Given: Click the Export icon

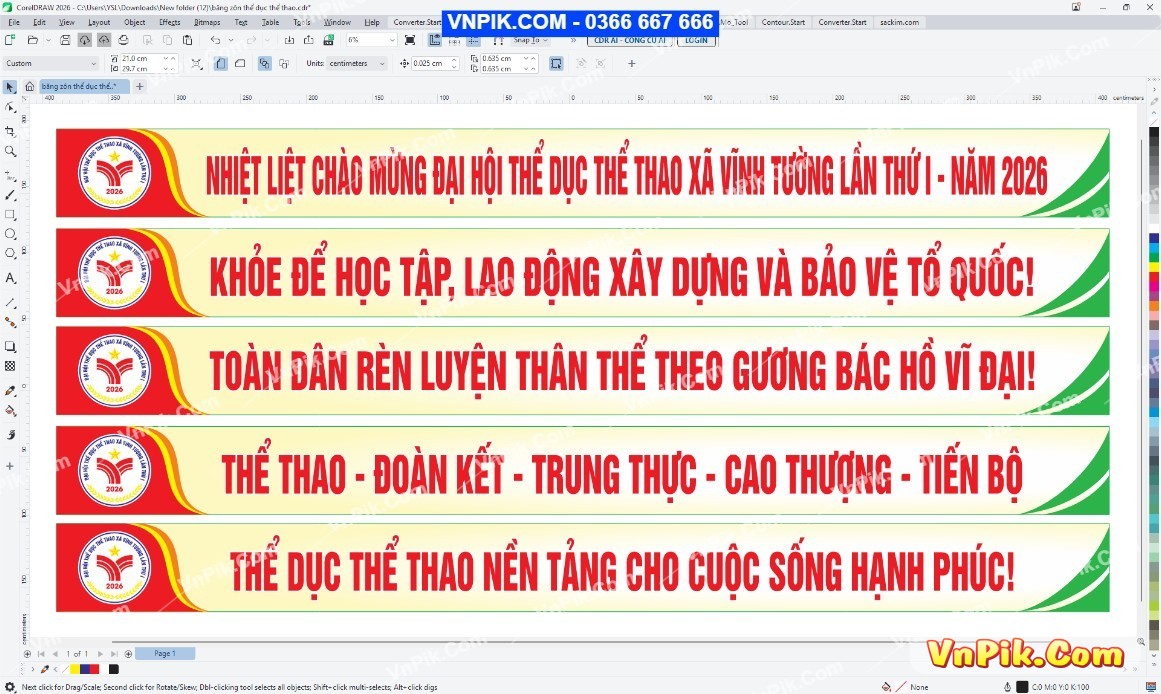Looking at the screenshot, I should (x=309, y=40).
